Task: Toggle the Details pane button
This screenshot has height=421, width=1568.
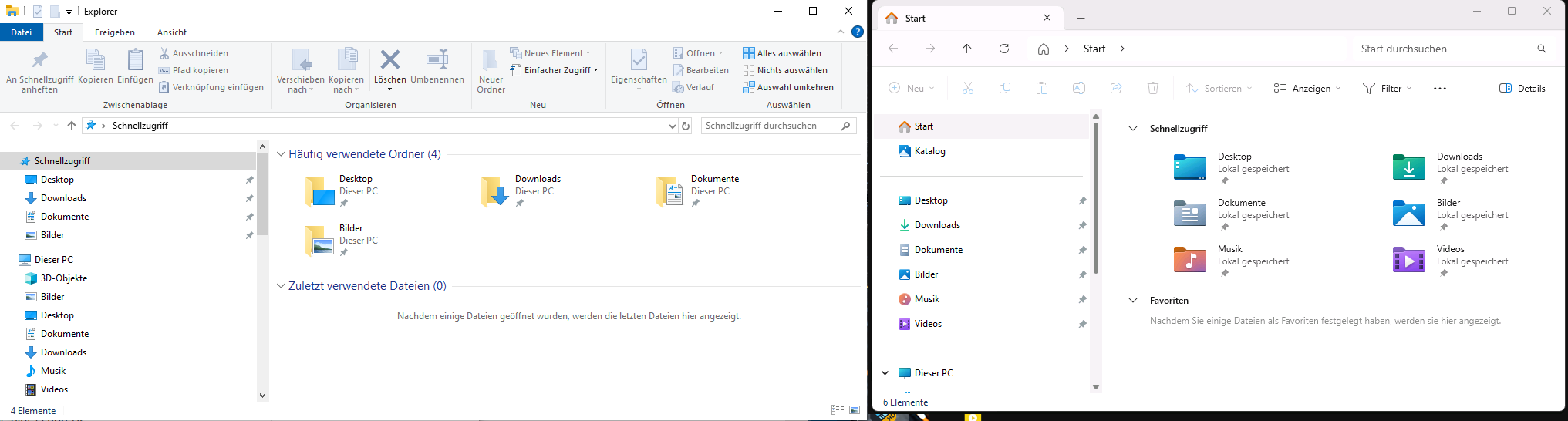Action: pyautogui.click(x=1522, y=89)
